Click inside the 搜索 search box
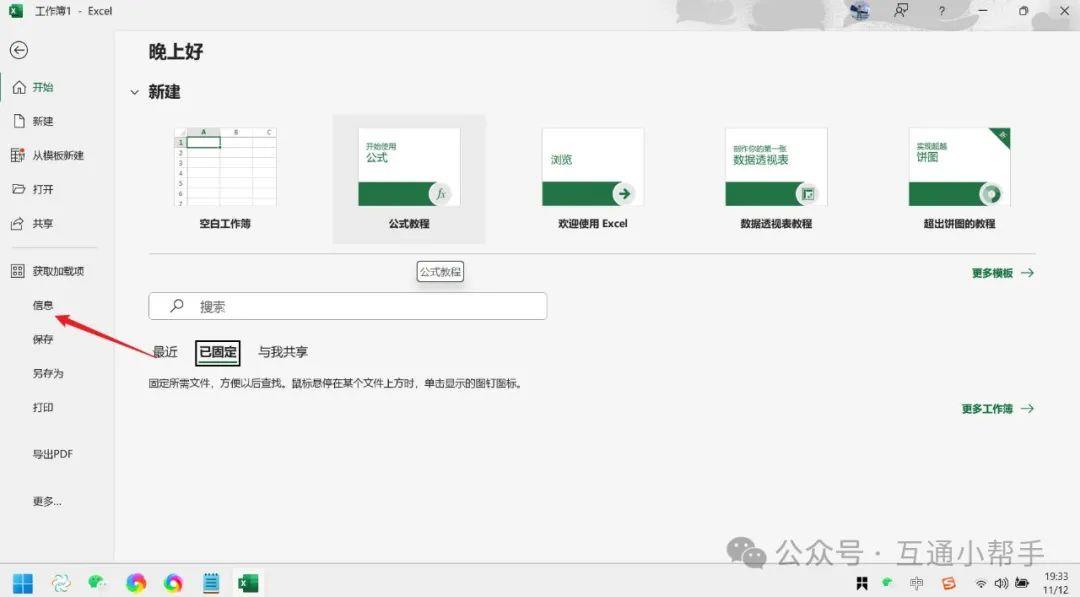The image size is (1080, 597). [347, 306]
